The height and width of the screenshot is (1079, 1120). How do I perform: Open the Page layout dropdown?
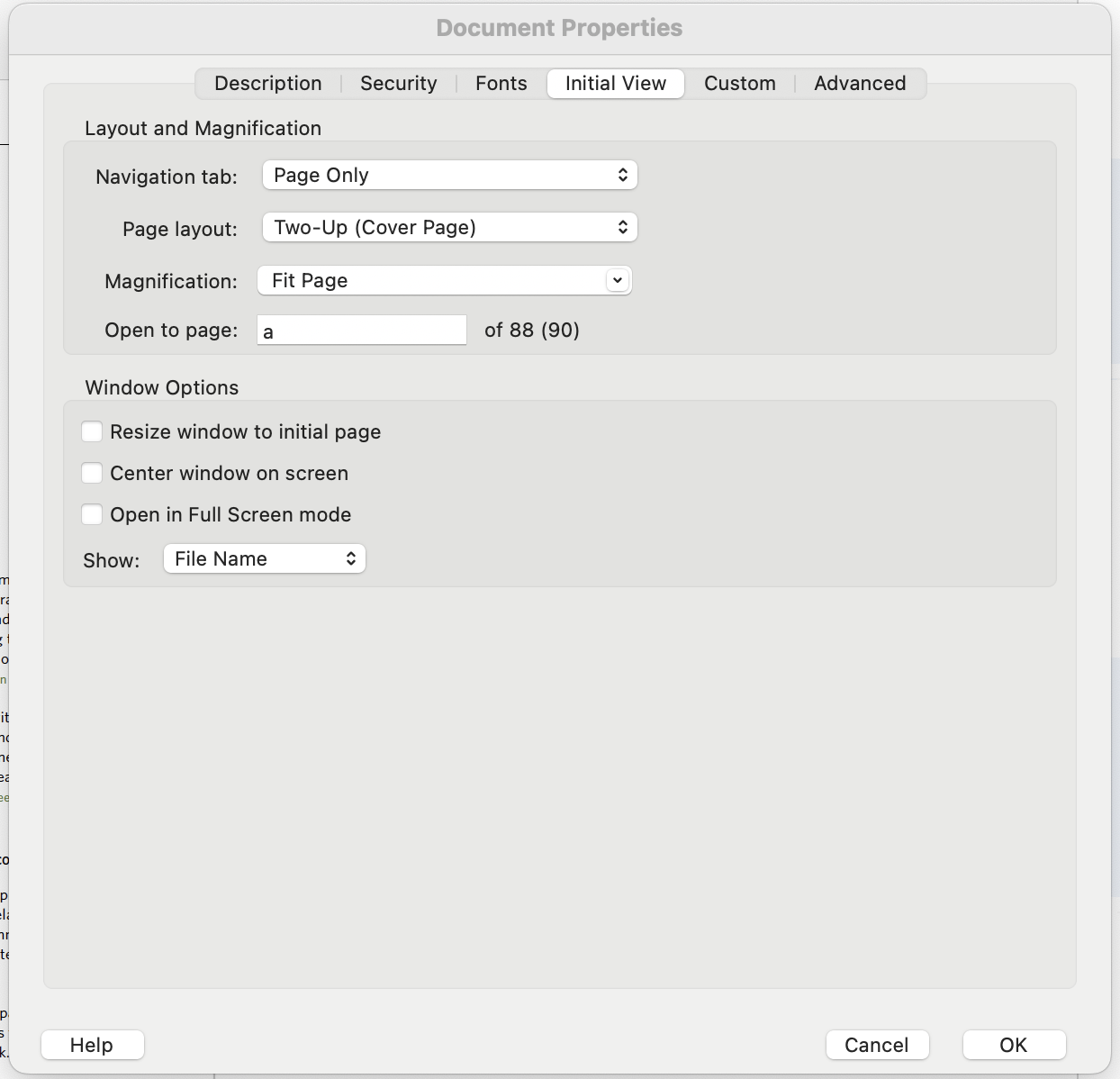click(450, 227)
